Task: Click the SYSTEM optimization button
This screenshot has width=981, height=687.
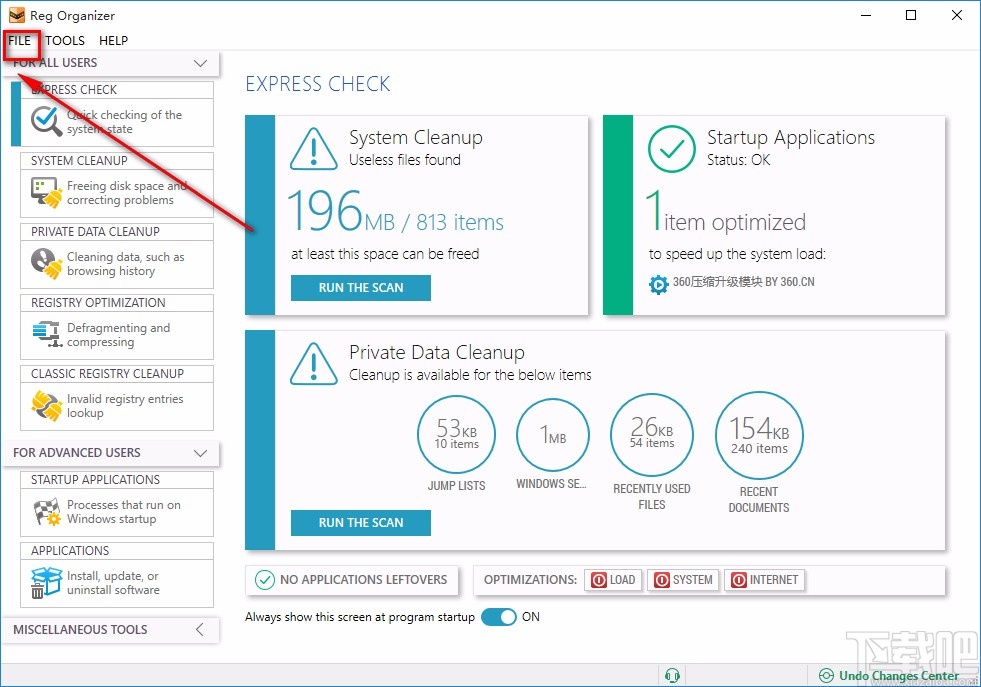Action: tap(684, 580)
